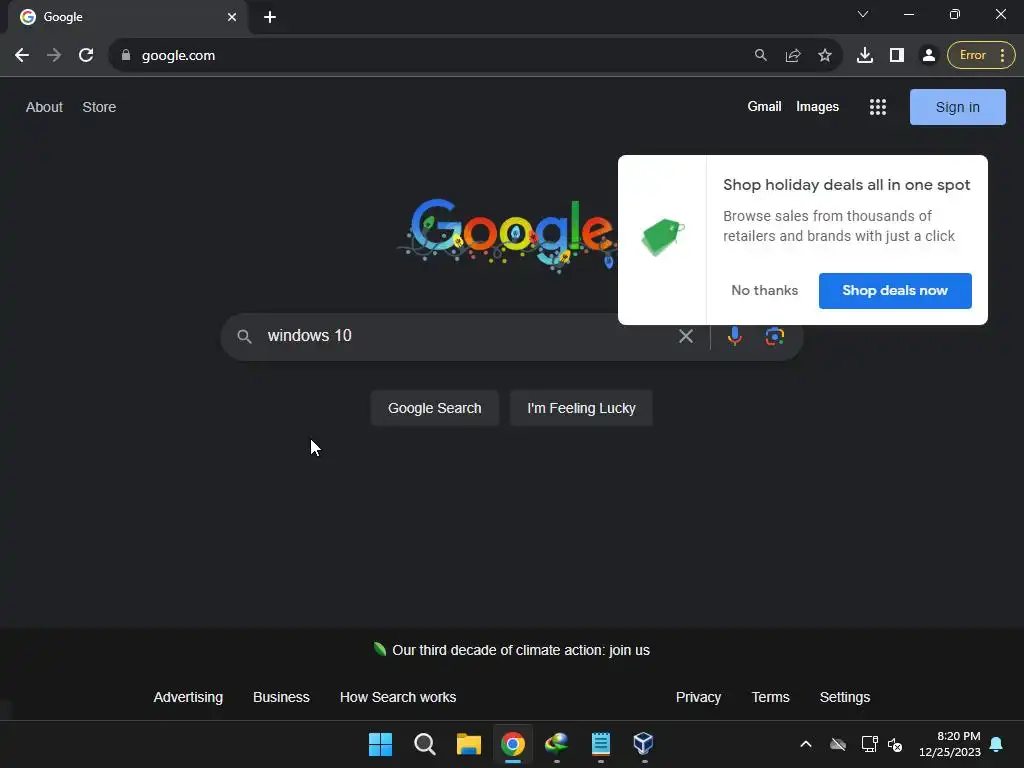Reload the Google page

coord(86,56)
